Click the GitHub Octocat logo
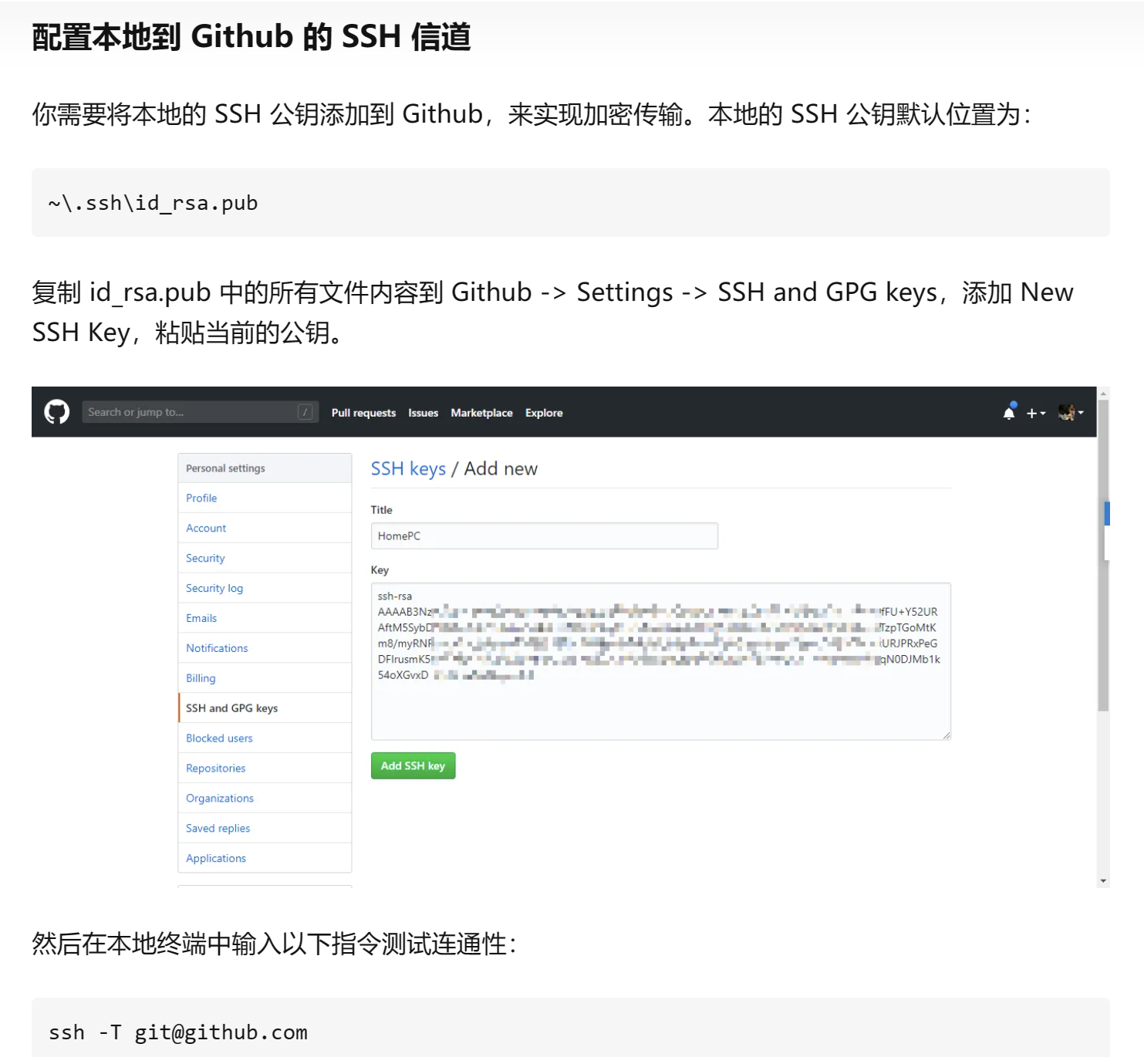Image resolution: width=1144 pixels, height=1064 pixels. (x=56, y=412)
